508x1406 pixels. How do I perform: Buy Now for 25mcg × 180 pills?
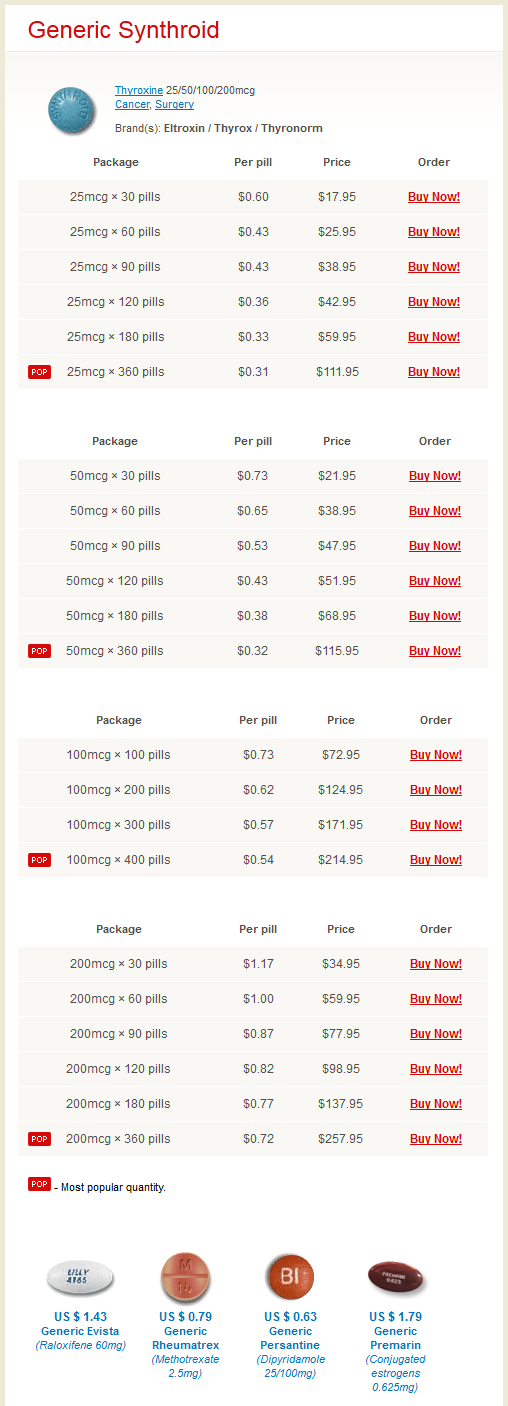[434, 337]
